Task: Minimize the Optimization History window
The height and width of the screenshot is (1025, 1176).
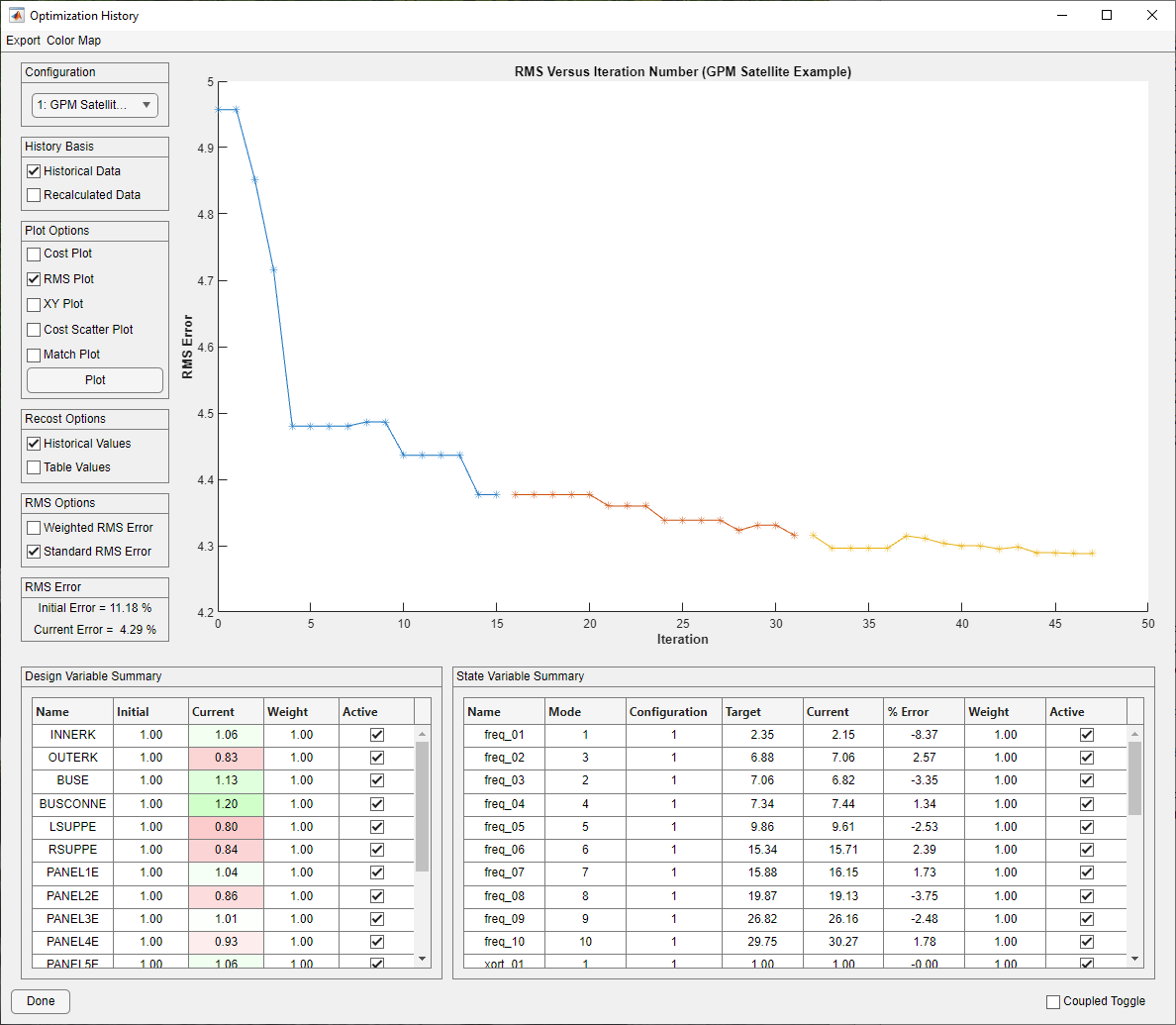Action: (x=1061, y=15)
